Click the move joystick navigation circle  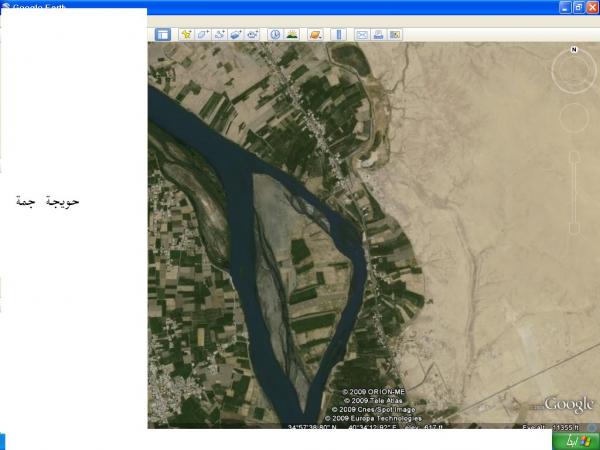point(574,118)
